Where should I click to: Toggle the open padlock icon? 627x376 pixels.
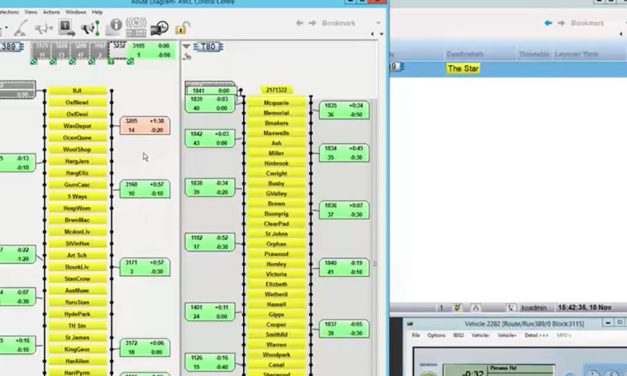tap(182, 28)
